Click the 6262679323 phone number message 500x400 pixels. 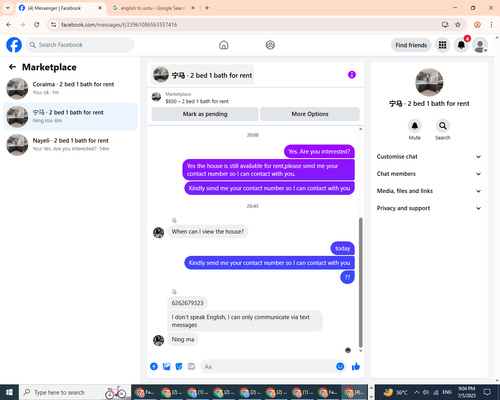(x=187, y=303)
